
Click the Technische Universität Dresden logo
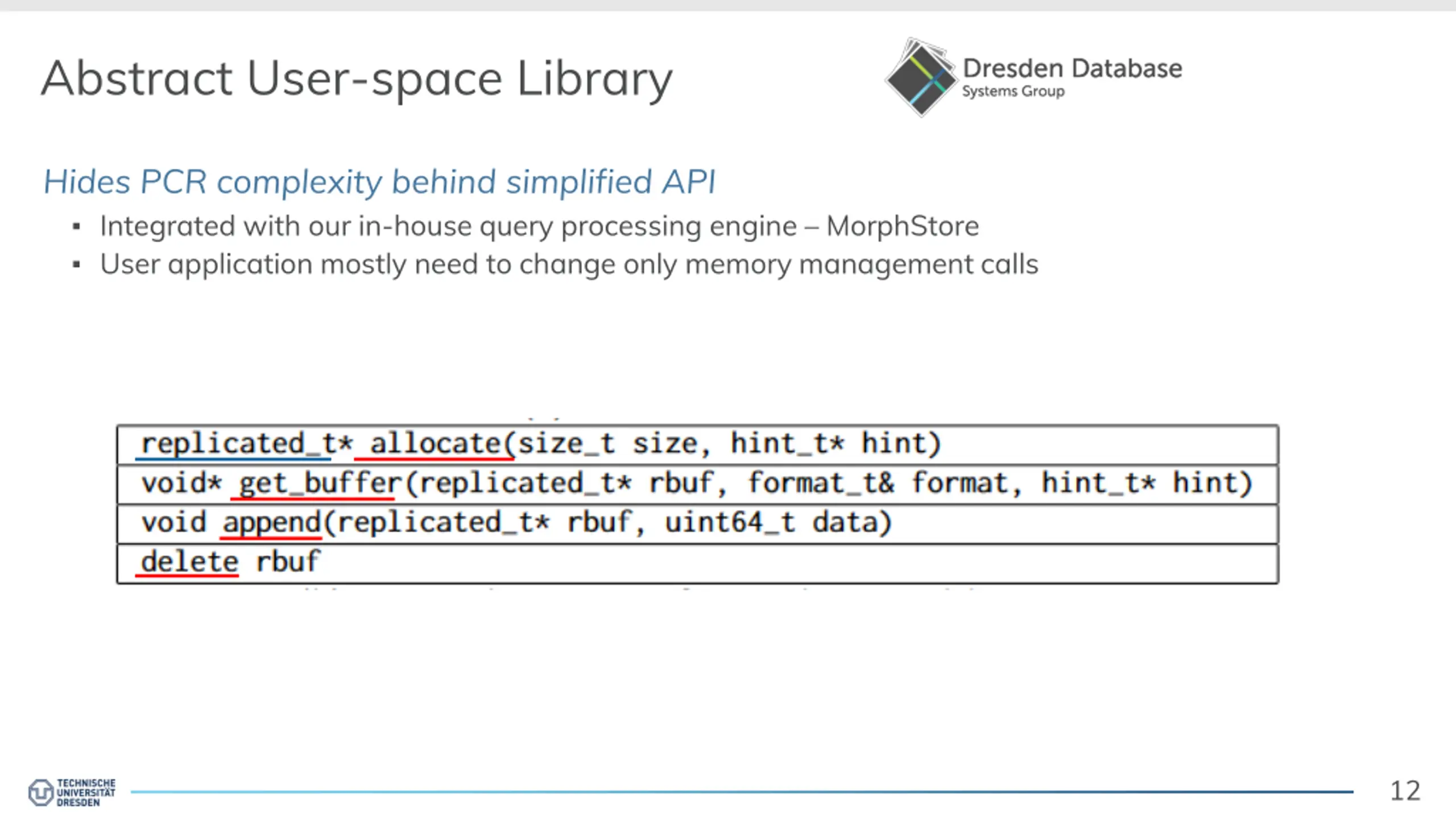pyautogui.click(x=72, y=792)
